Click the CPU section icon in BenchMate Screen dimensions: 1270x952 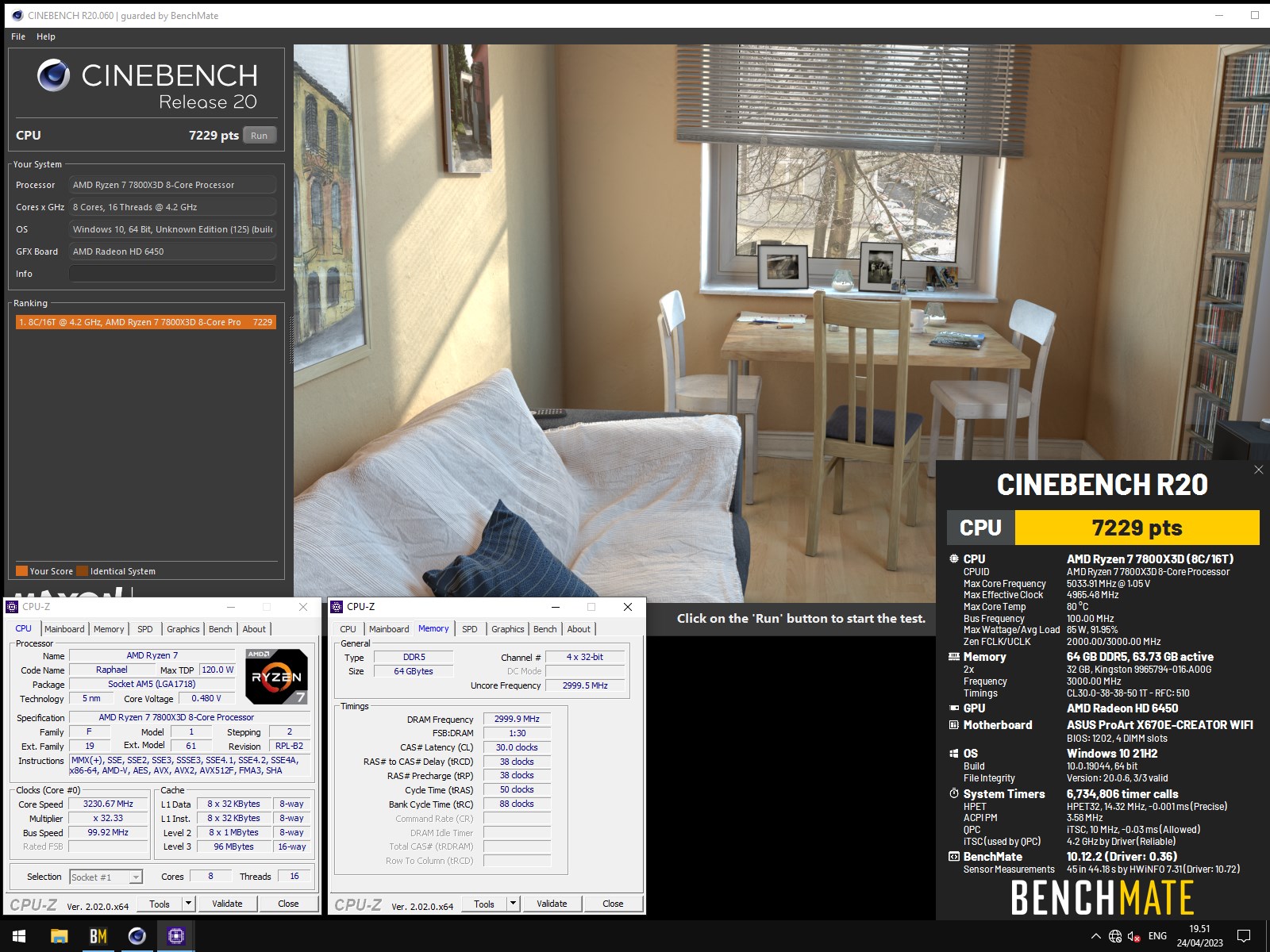tap(954, 559)
